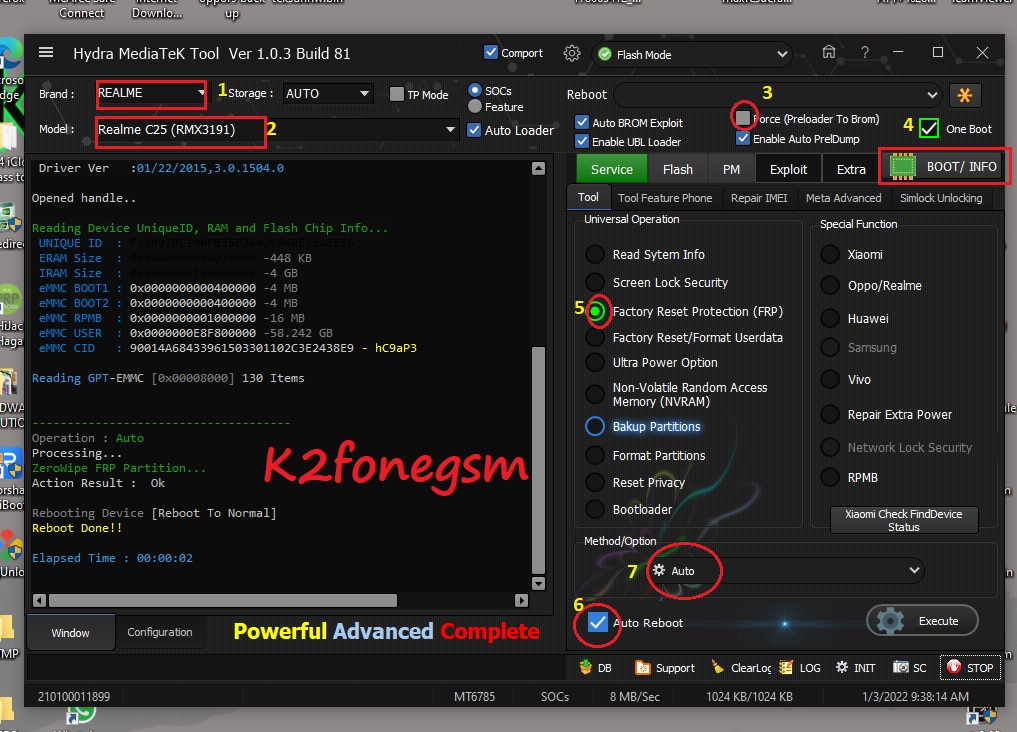Viewport: 1017px width, 732px height.
Task: Click ClearLog in bottom toolbar
Action: pos(741,667)
